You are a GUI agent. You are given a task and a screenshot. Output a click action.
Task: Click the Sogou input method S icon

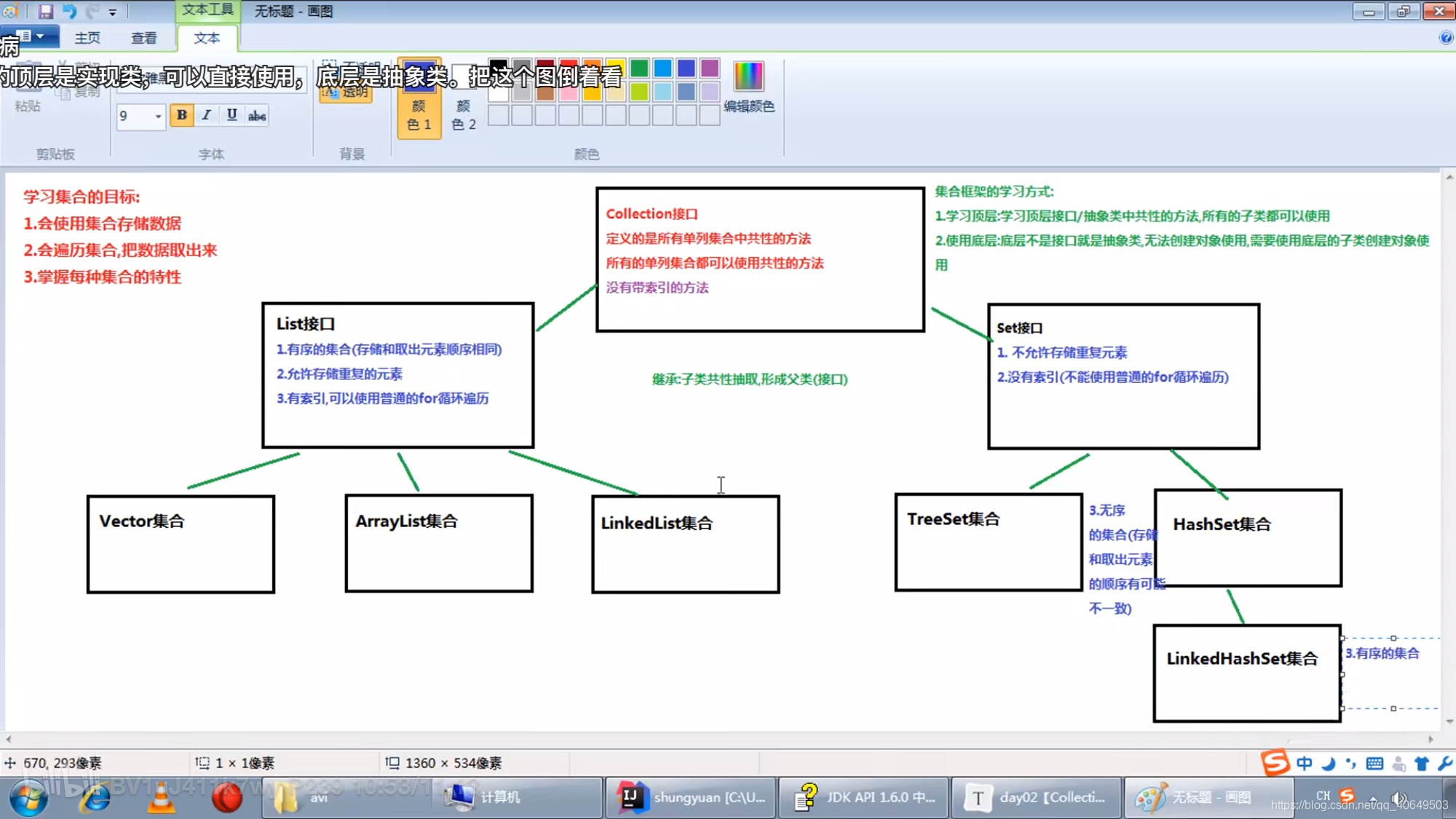click(1275, 763)
